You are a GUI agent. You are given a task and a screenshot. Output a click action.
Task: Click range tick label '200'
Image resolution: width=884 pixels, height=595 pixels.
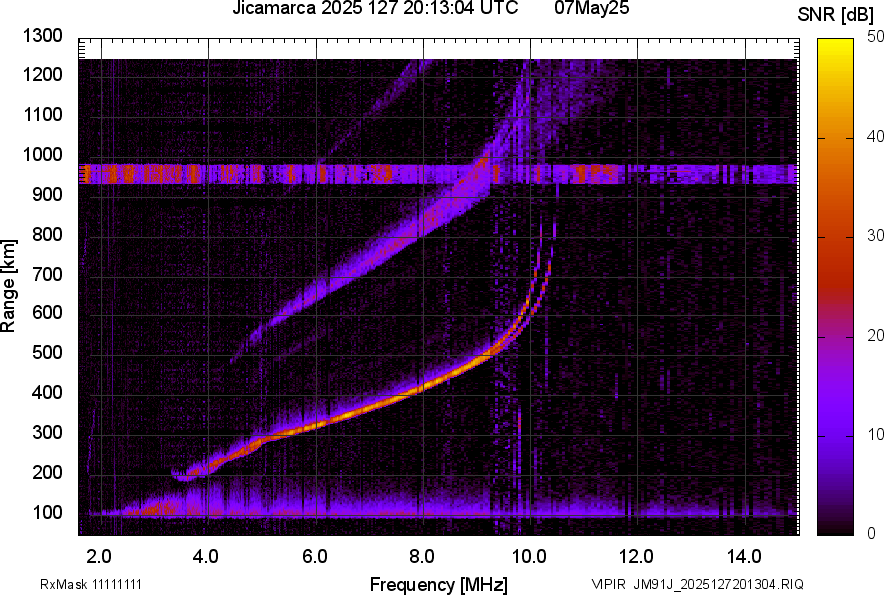click(x=47, y=473)
